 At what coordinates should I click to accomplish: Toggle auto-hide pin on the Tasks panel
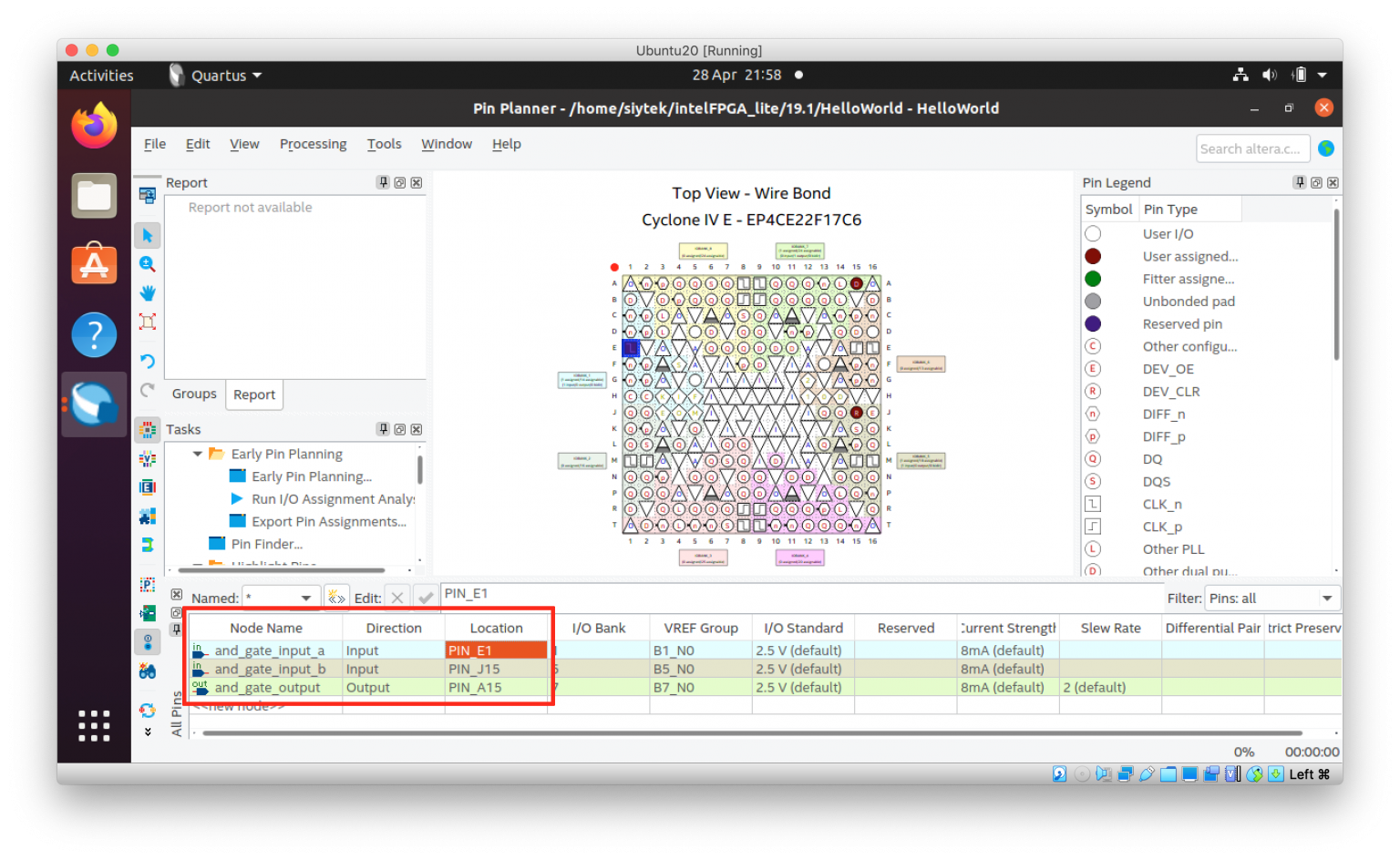point(383,429)
